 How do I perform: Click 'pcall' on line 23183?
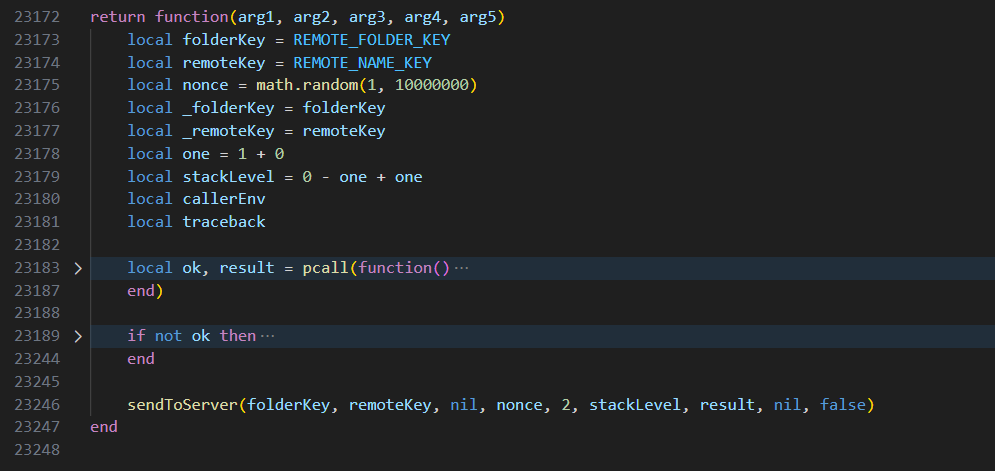point(326,268)
